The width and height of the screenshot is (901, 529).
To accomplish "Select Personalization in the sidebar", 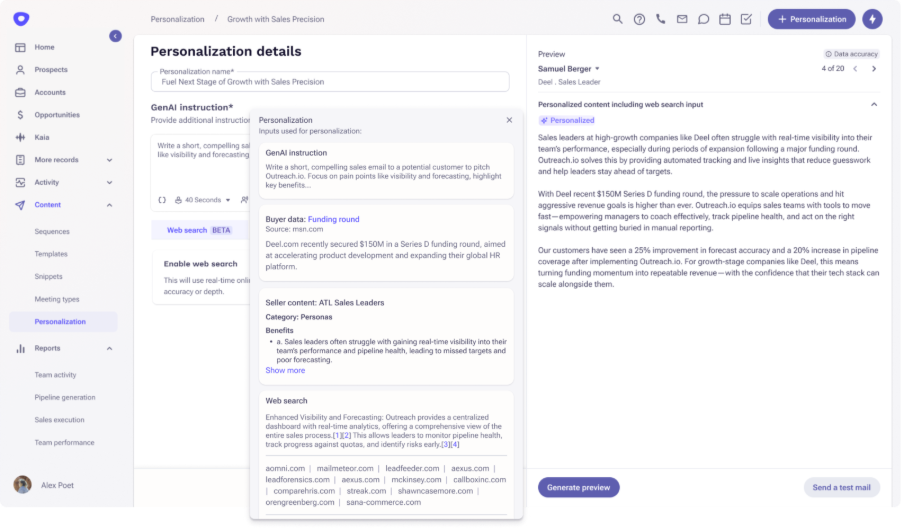I will [x=63, y=322].
